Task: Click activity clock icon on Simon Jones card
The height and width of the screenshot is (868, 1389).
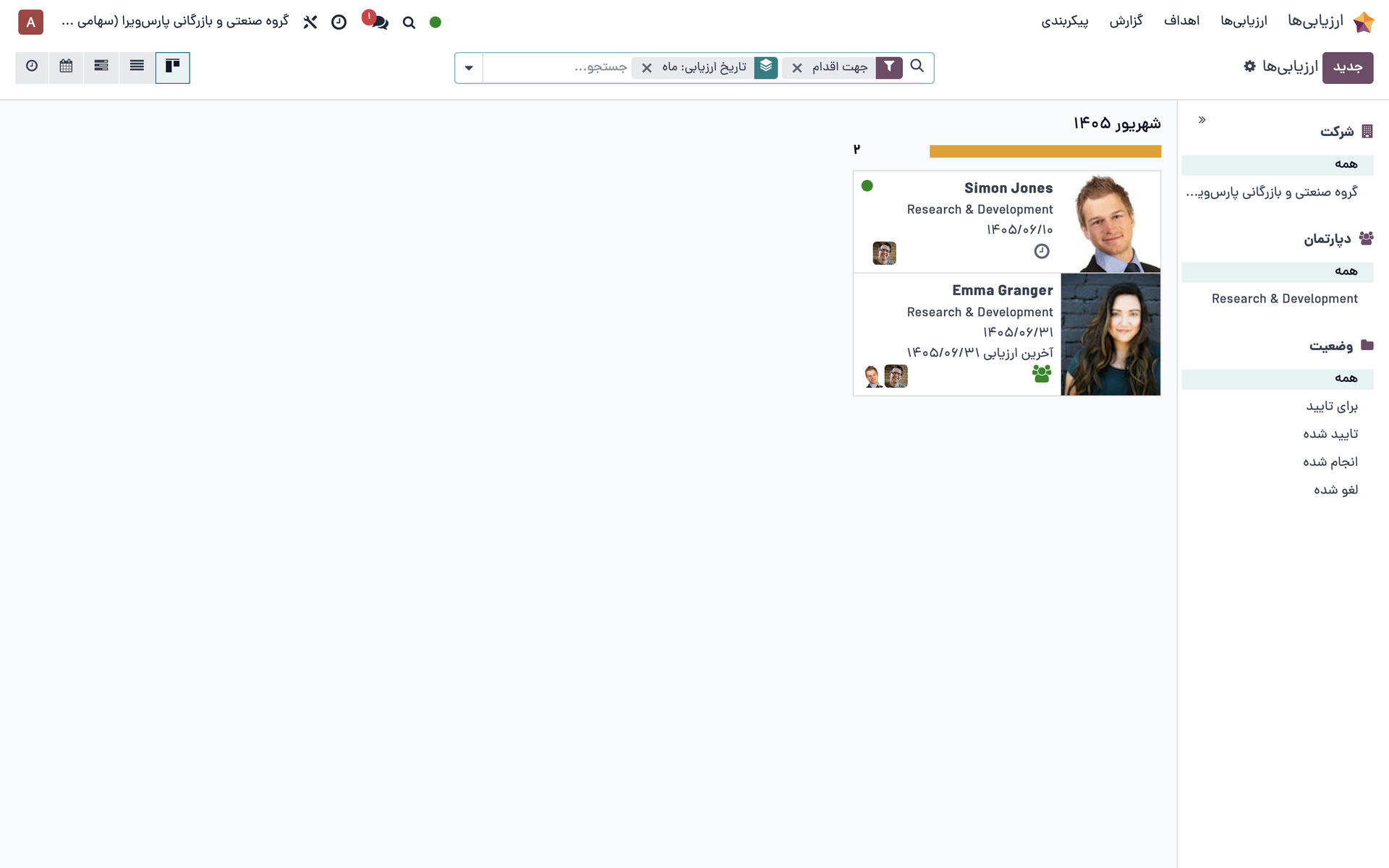Action: coord(1042,251)
